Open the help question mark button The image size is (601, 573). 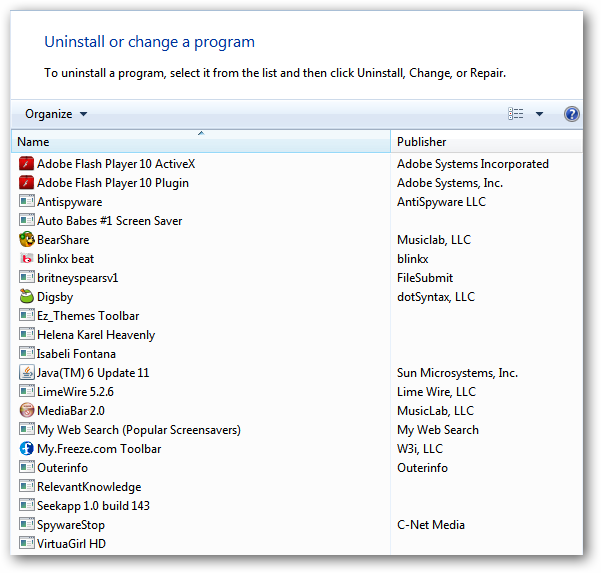coord(571,114)
